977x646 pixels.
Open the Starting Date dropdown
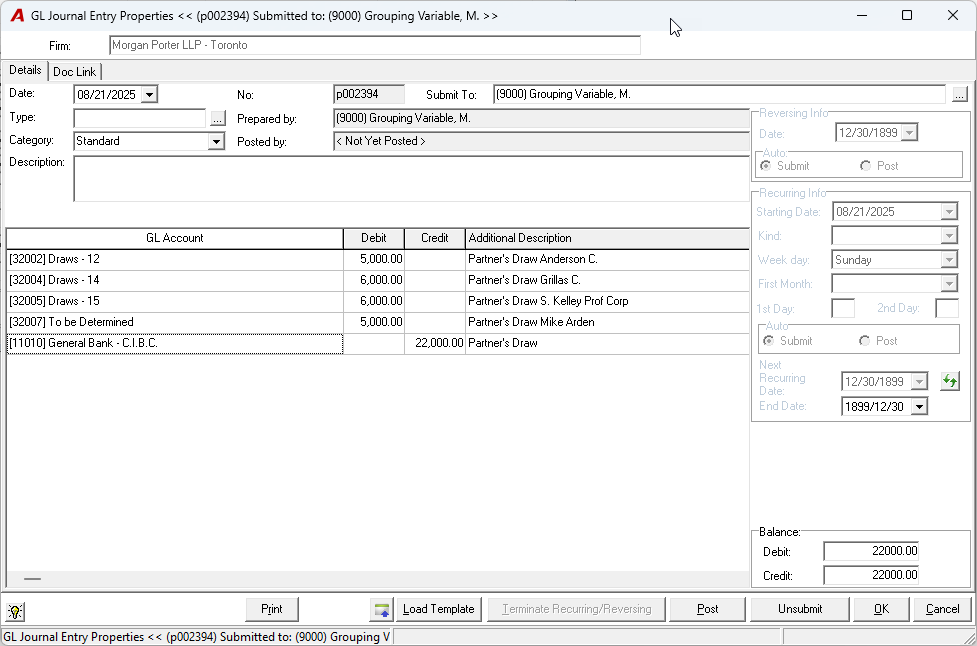[949, 212]
